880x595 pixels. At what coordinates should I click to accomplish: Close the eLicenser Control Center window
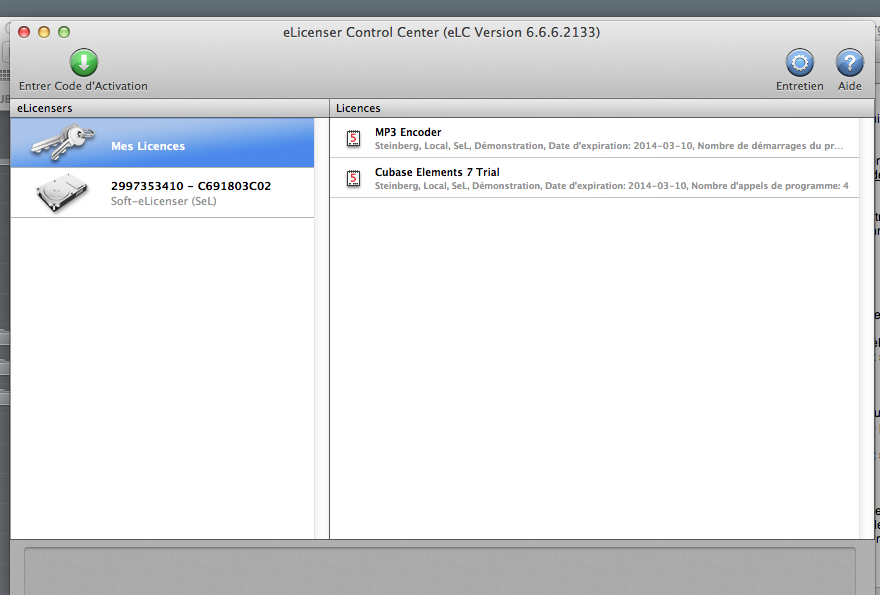point(24,32)
